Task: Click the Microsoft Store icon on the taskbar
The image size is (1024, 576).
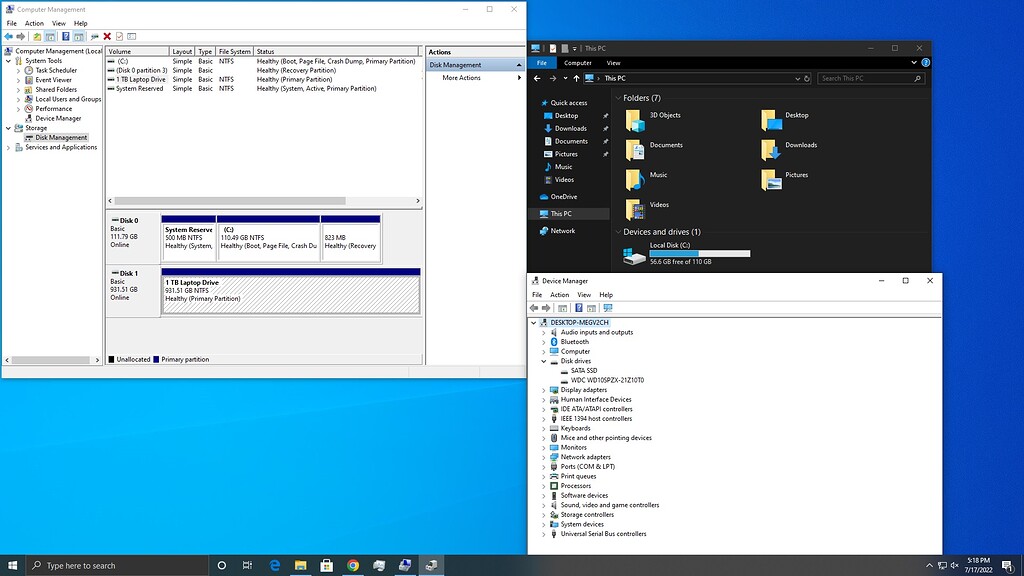Action: coord(326,565)
